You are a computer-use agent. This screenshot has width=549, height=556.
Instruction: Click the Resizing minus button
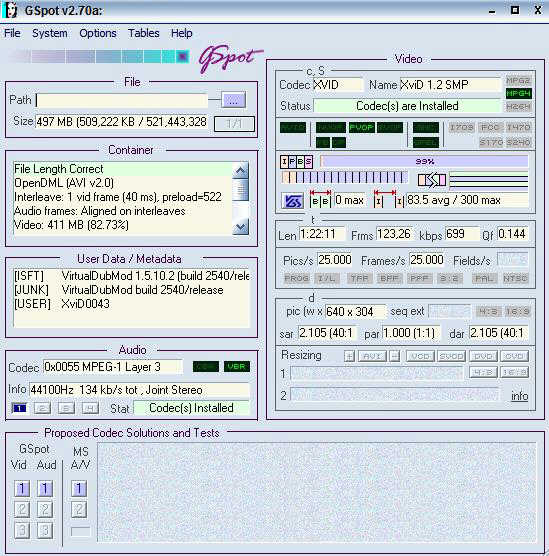pos(394,356)
